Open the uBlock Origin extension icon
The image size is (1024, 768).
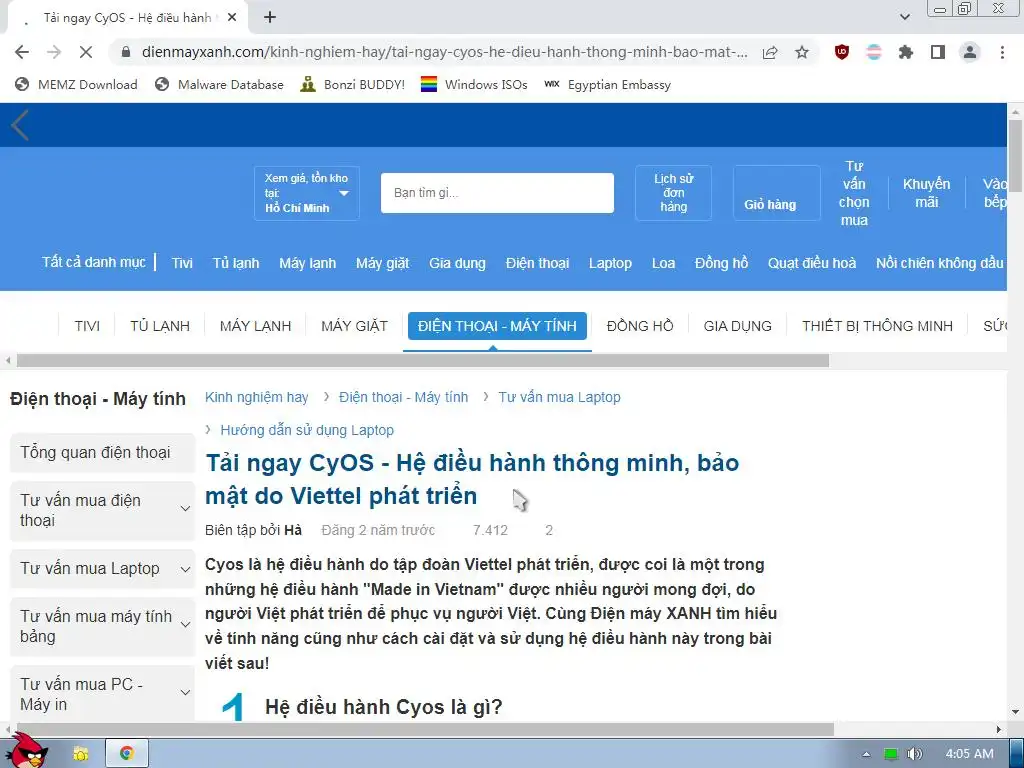(x=842, y=52)
